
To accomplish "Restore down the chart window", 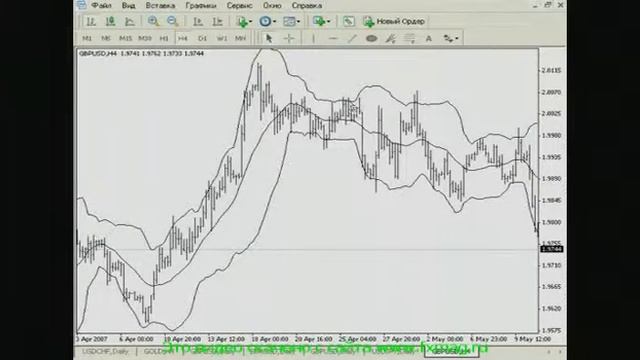I will pyautogui.click(x=548, y=5).
